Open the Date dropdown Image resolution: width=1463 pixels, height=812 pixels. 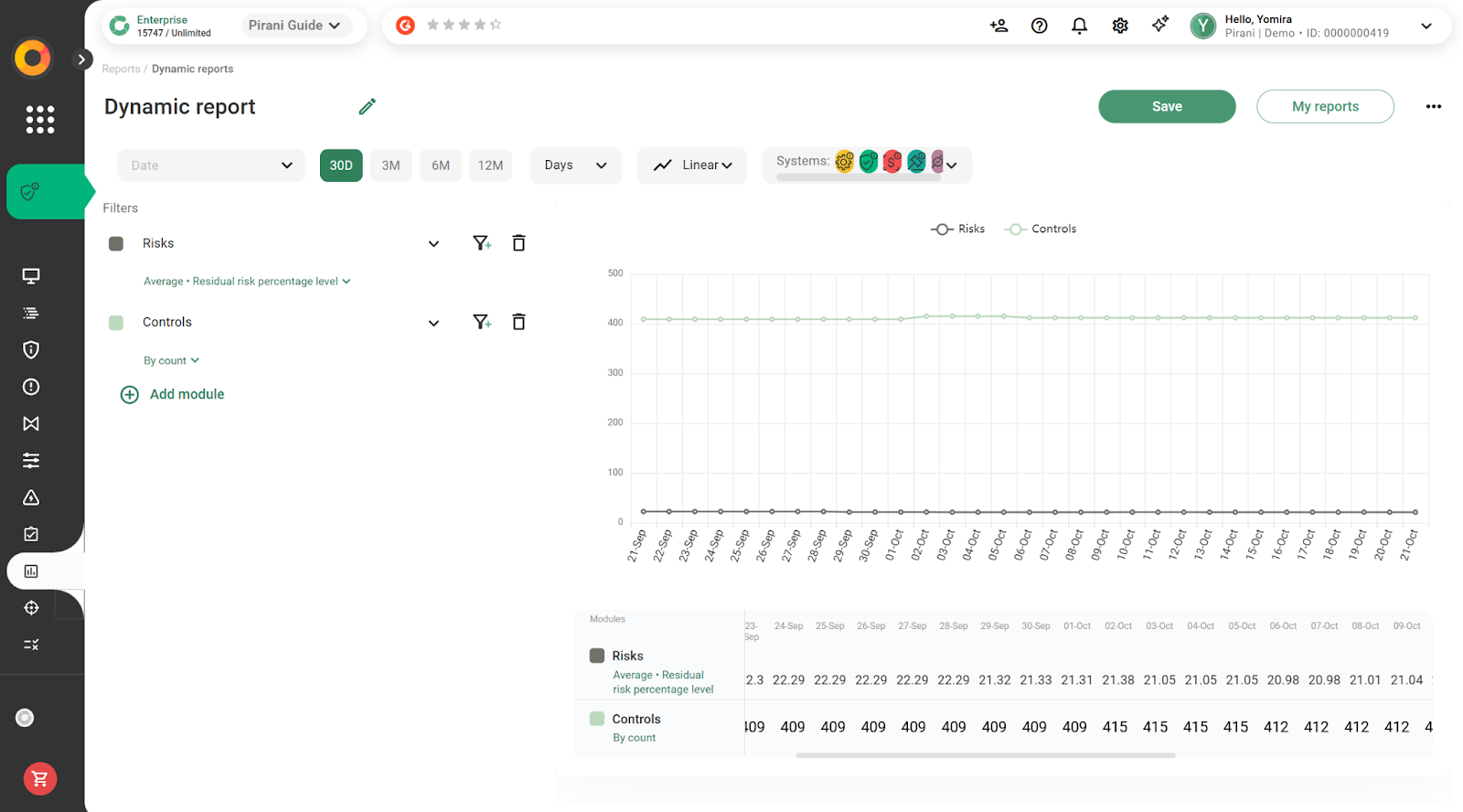coord(211,166)
